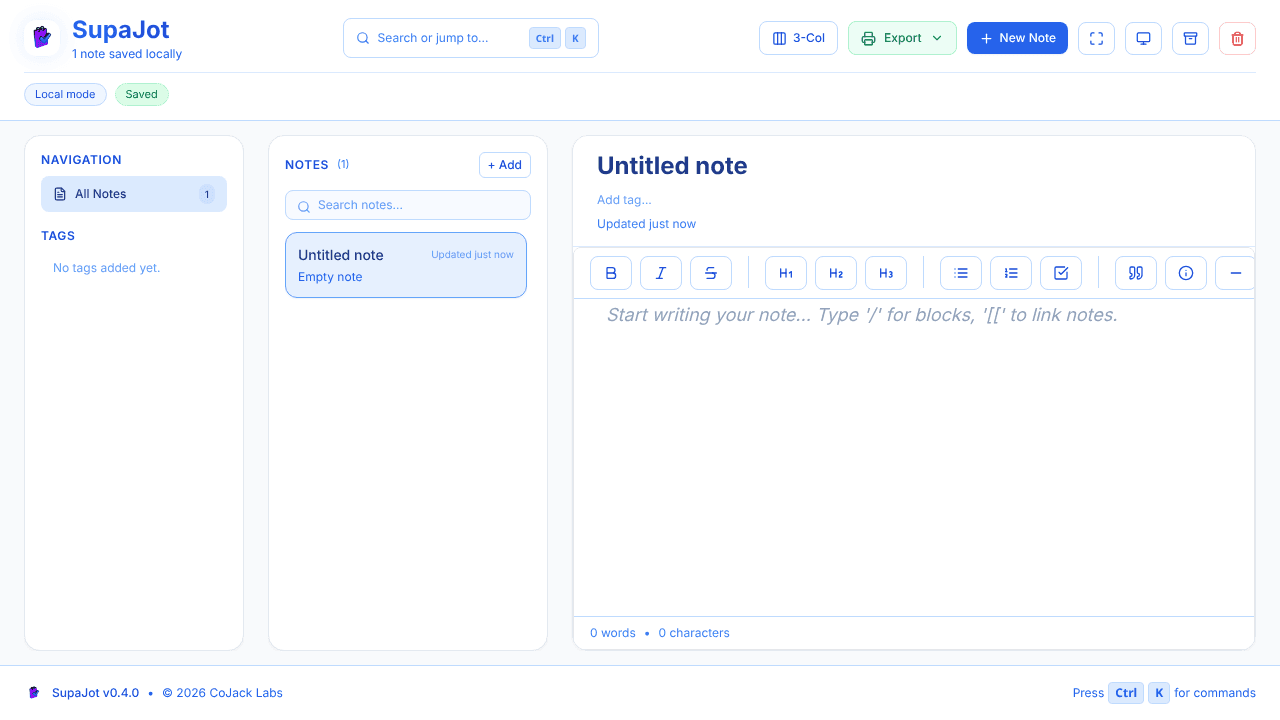Click the Saved status badge

point(142,94)
